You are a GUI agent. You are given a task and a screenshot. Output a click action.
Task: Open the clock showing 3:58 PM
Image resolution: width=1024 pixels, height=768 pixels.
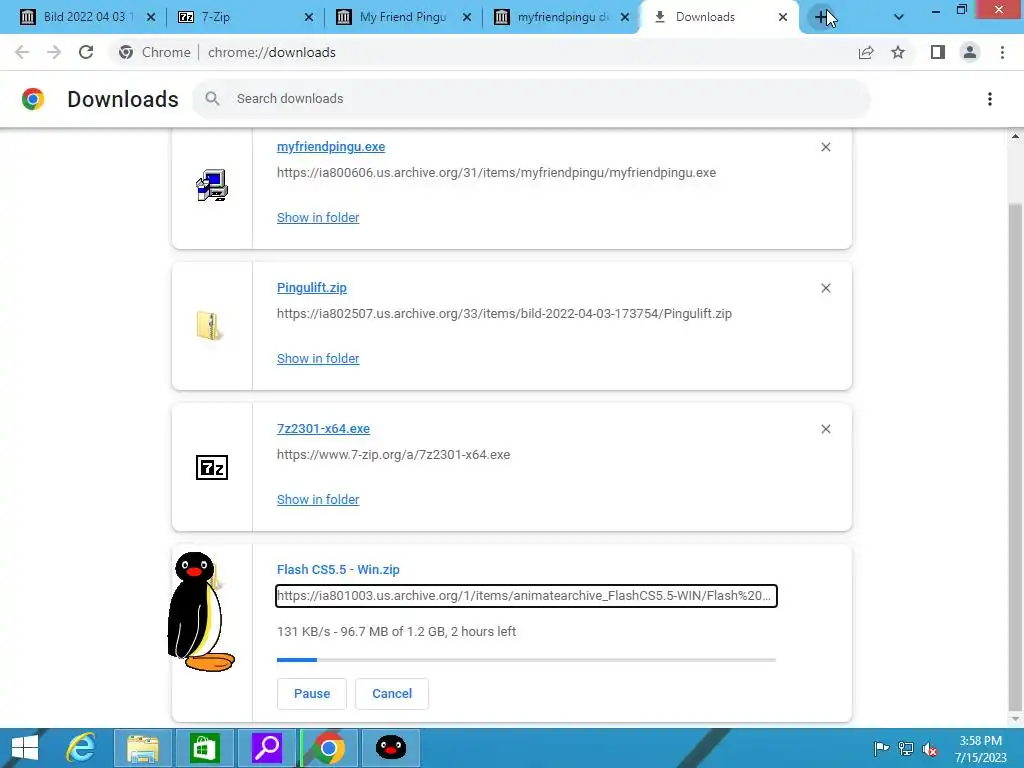point(980,749)
